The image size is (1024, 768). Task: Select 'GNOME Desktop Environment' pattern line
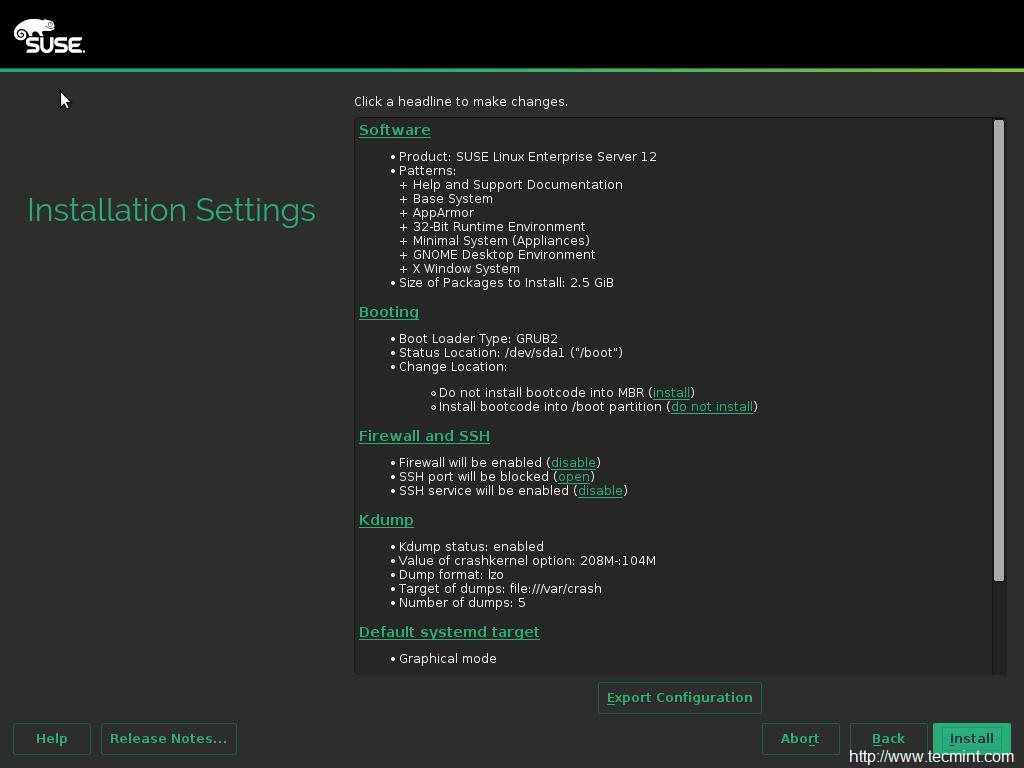(x=504, y=255)
